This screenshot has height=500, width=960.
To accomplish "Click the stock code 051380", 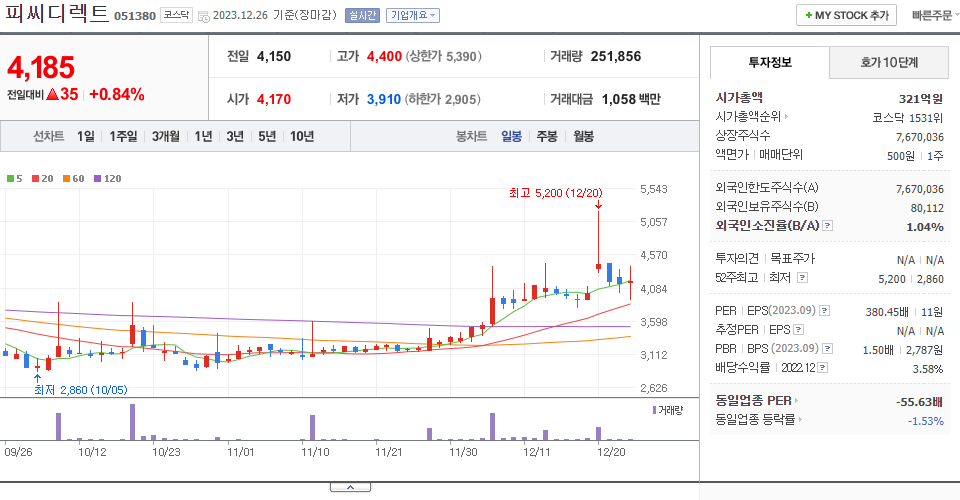I will pyautogui.click(x=135, y=17).
